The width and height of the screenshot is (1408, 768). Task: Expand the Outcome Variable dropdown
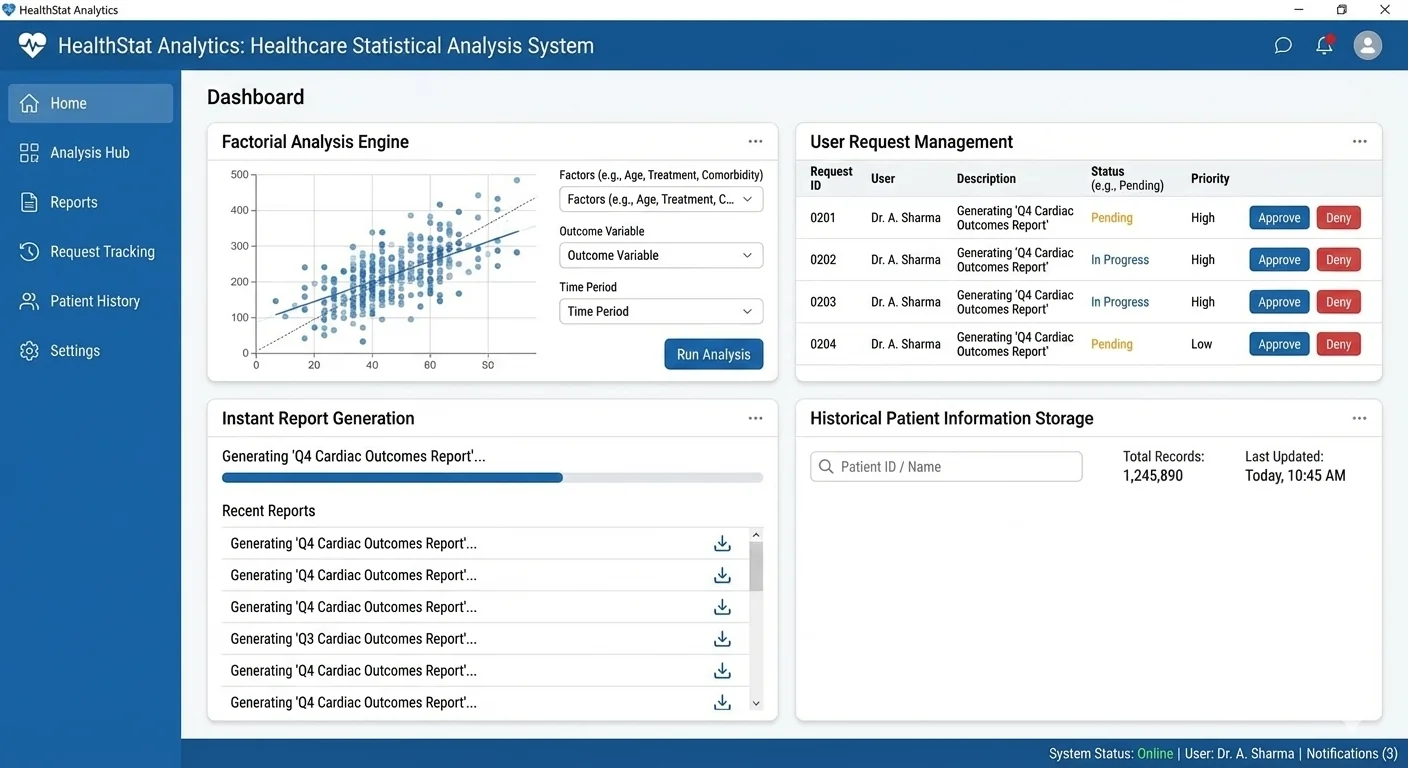click(x=661, y=255)
